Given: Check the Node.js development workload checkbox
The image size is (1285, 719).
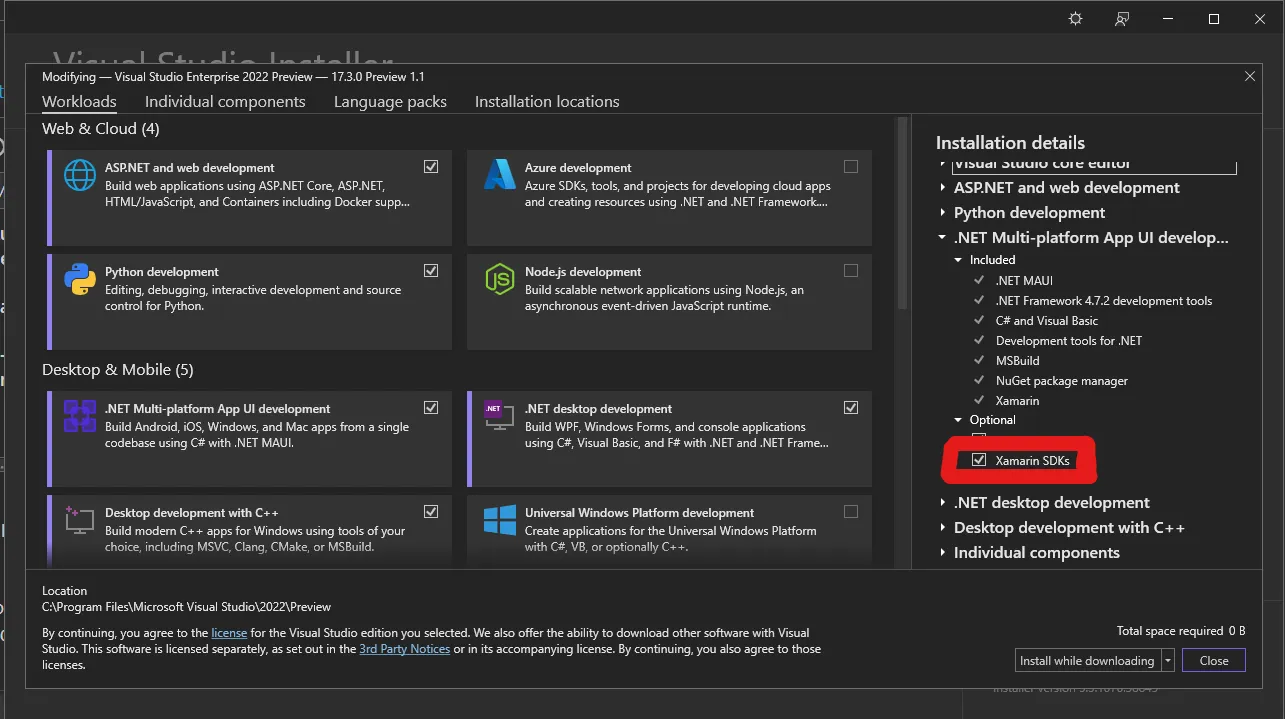Looking at the screenshot, I should (x=851, y=271).
